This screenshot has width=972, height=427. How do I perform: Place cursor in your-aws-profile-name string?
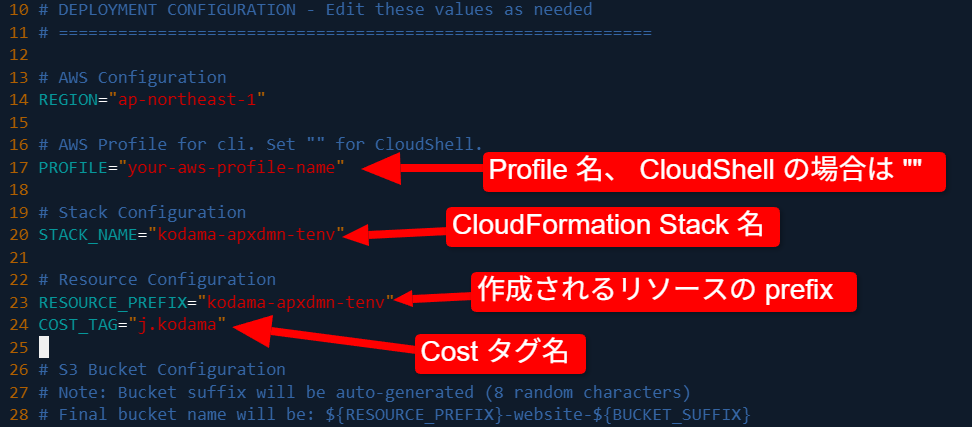[x=232, y=167]
